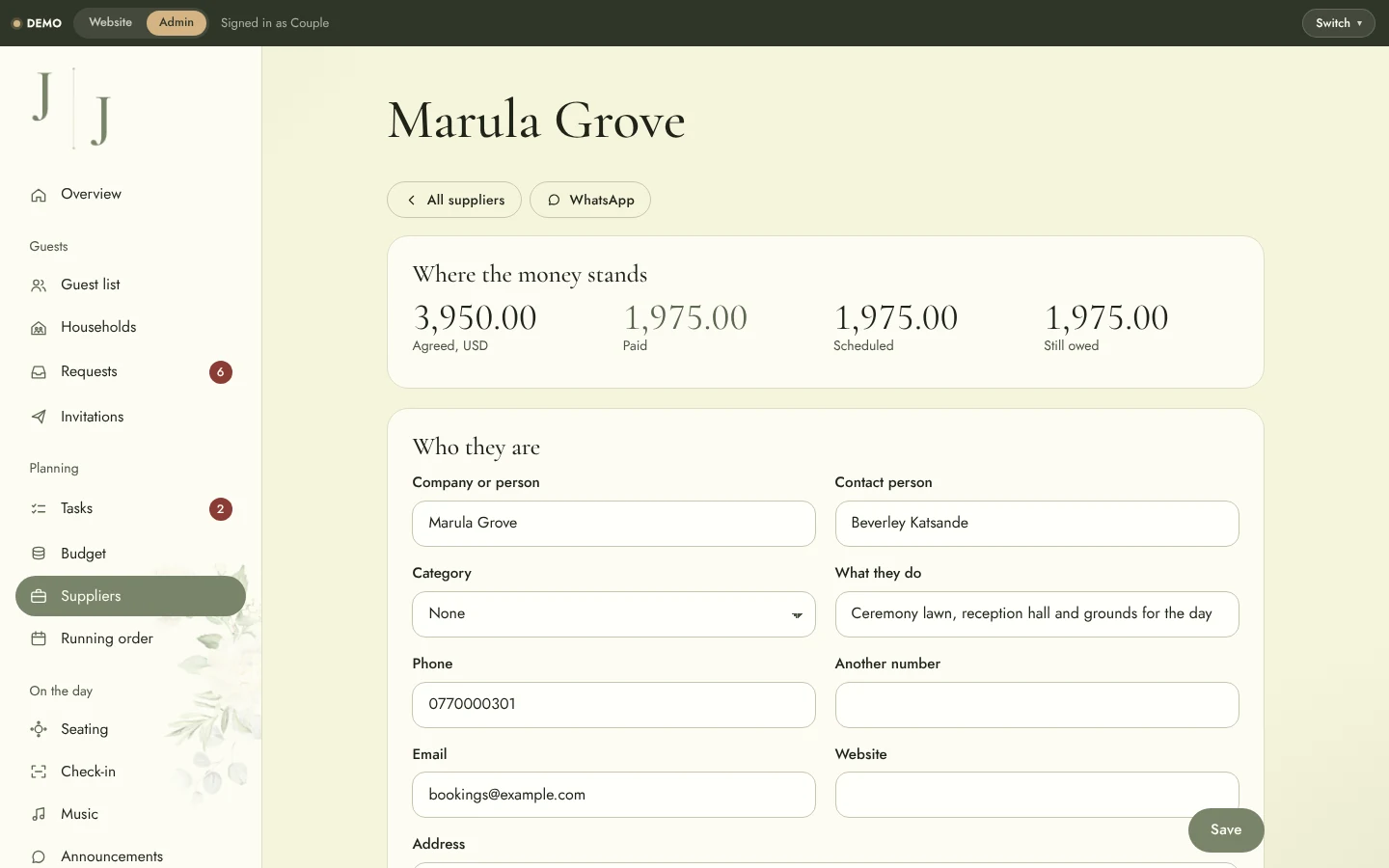Screen dimensions: 1389x868
Task: Open the Switch user dropdown
Action: coord(1338,23)
